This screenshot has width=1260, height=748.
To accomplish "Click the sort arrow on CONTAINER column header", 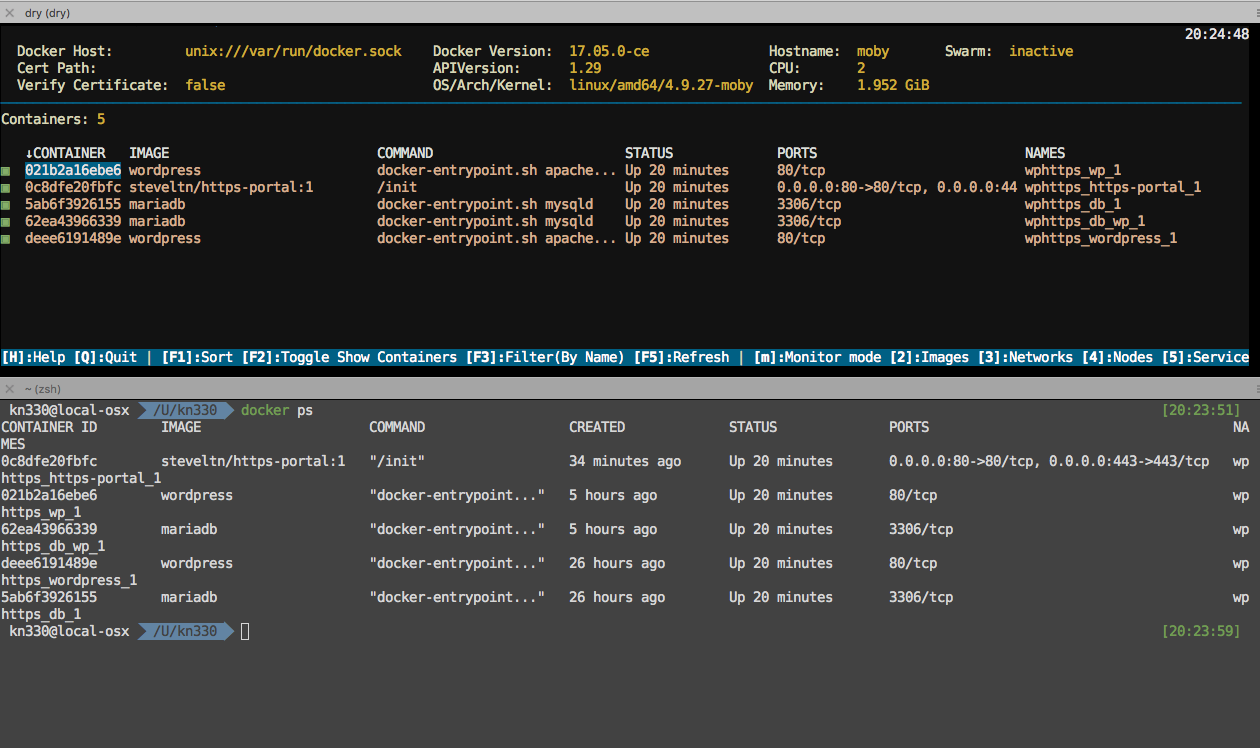I will click(x=29, y=153).
